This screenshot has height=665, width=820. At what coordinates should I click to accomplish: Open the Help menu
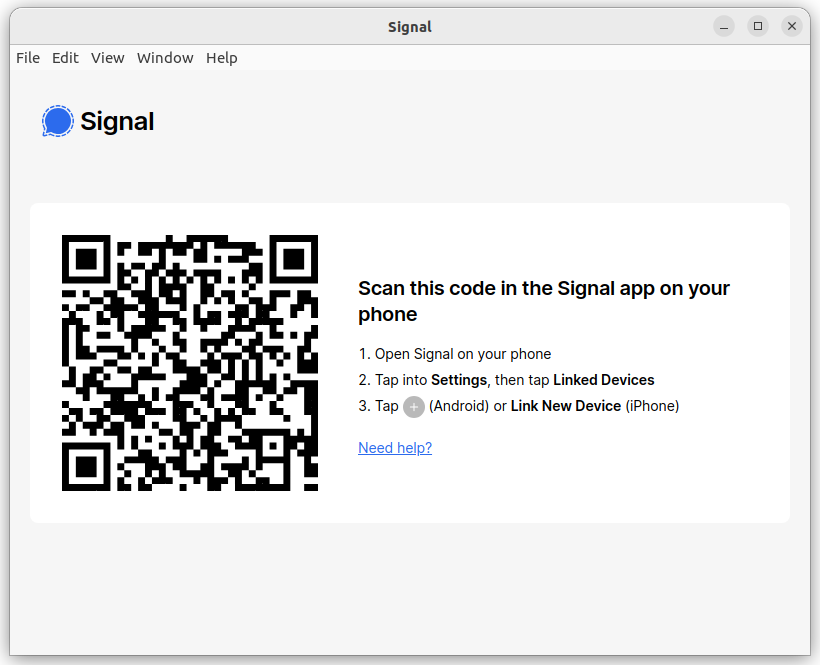pyautogui.click(x=222, y=58)
